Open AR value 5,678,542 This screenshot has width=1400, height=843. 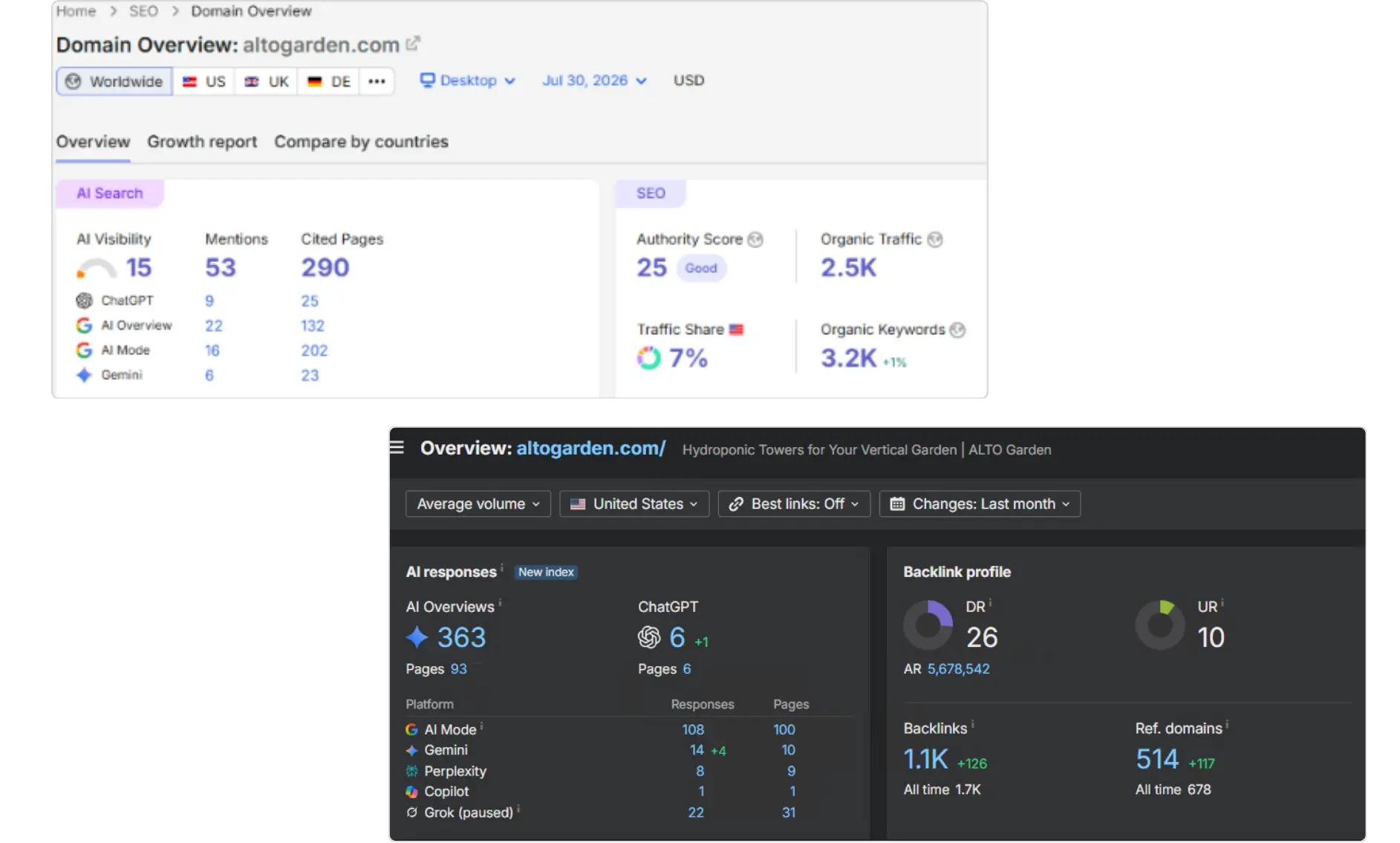click(958, 668)
